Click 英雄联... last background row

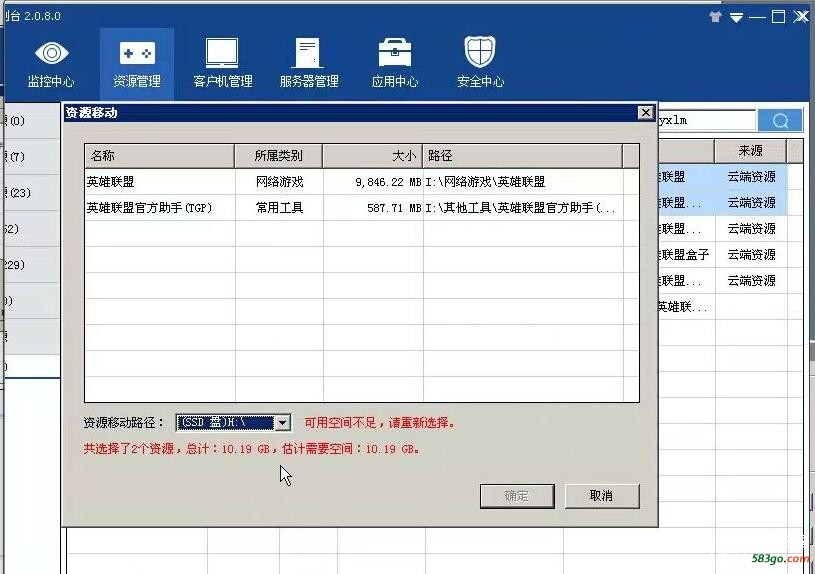[682, 307]
